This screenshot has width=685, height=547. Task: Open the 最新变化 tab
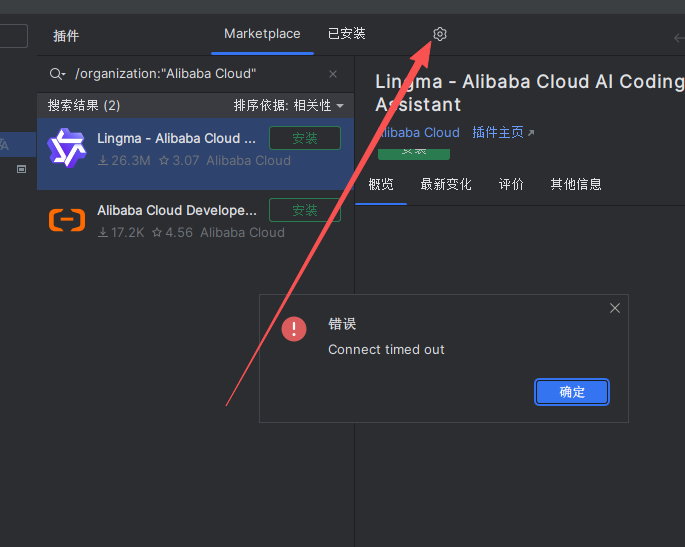click(446, 184)
